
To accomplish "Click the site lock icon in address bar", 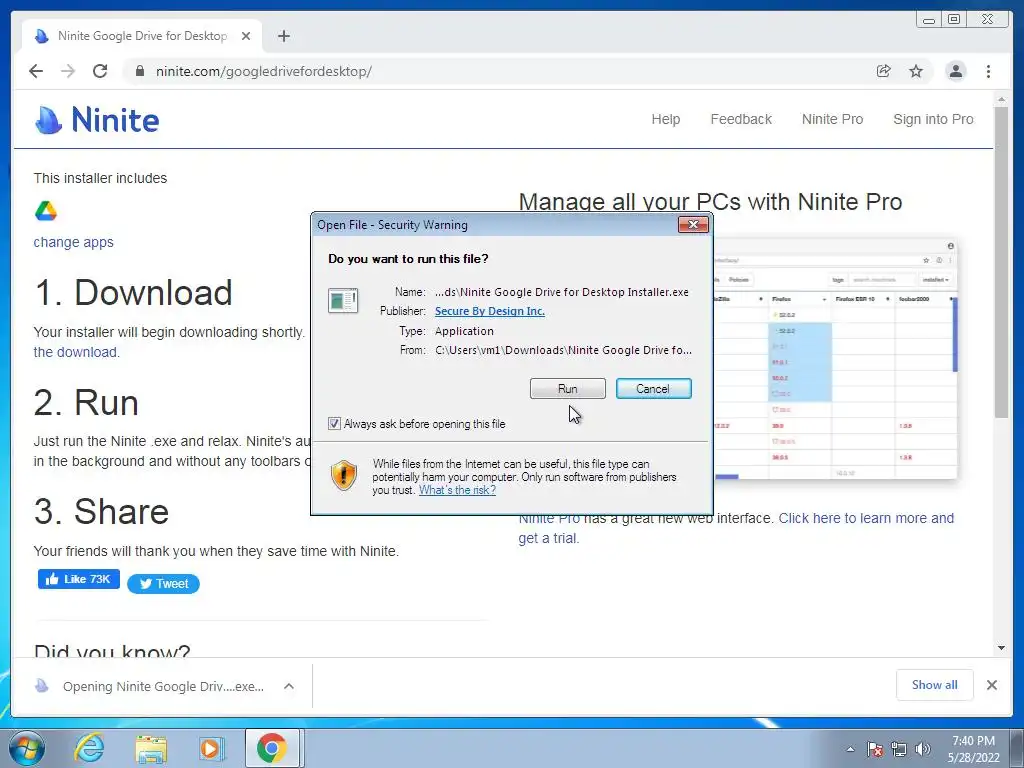I will [139, 71].
